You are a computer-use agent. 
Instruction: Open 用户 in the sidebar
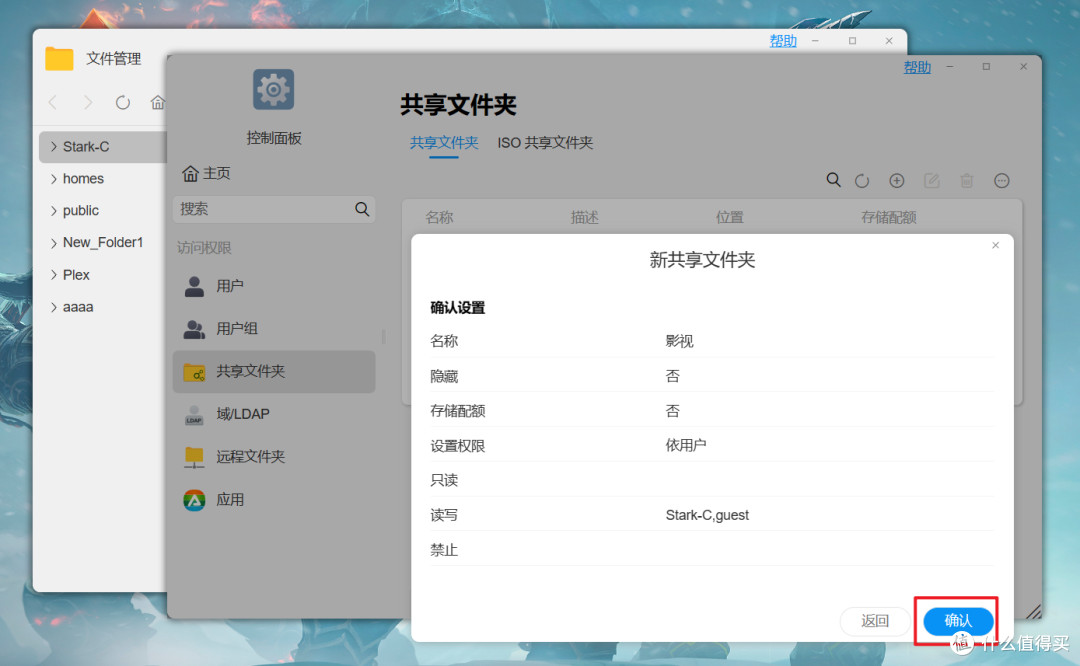click(x=273, y=286)
